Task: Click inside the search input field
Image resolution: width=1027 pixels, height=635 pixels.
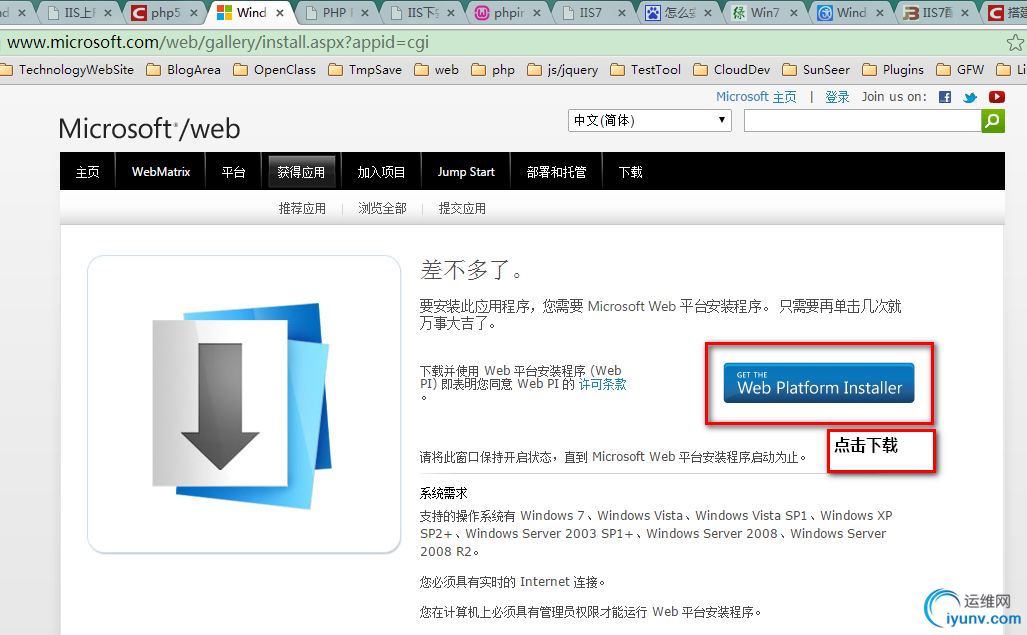Action: click(860, 120)
